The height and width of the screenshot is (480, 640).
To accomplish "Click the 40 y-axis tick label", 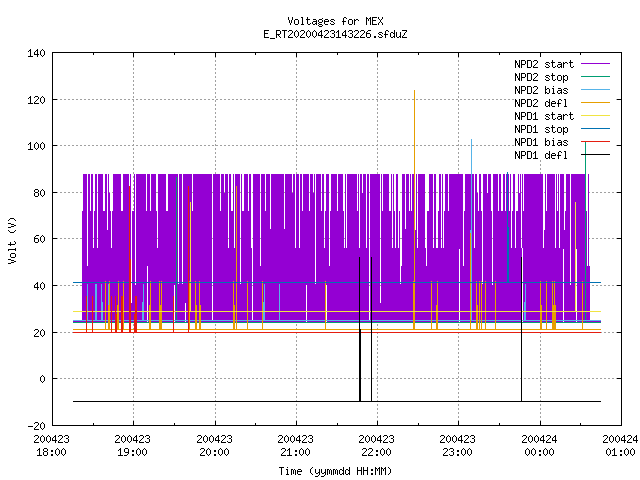I will click(40, 286).
